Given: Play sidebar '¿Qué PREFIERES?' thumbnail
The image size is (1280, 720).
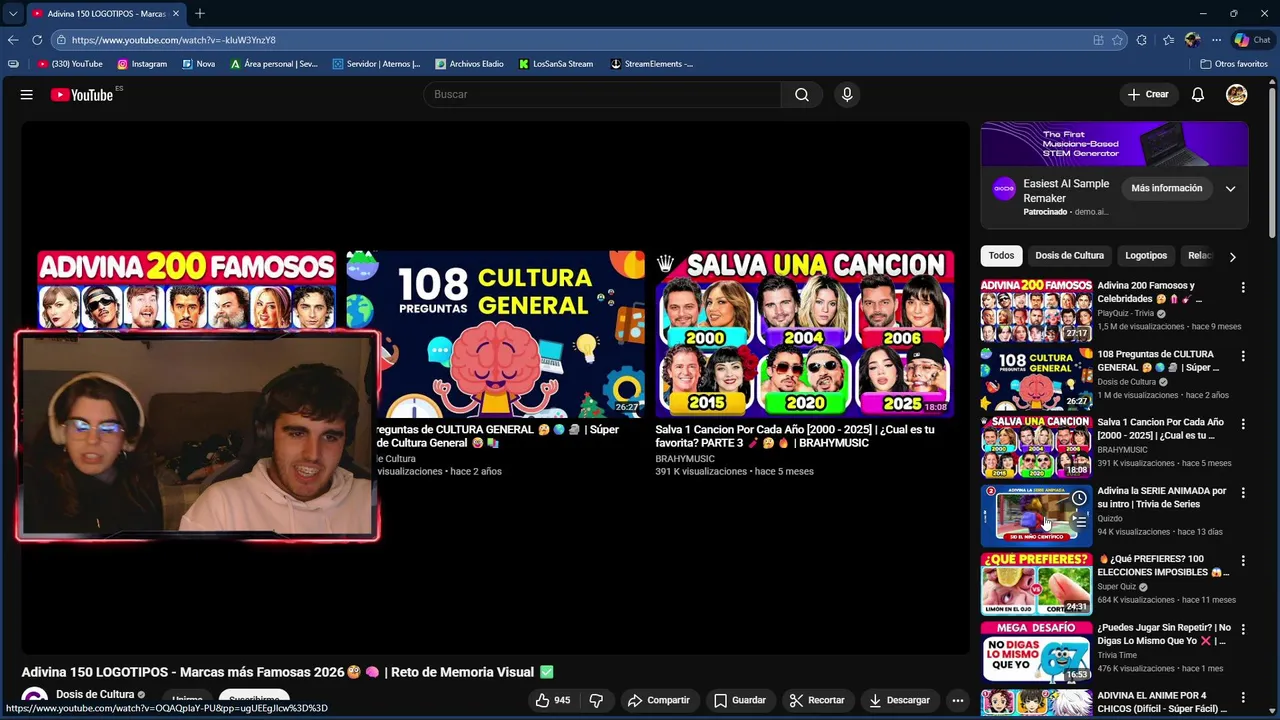Looking at the screenshot, I should (x=1036, y=584).
